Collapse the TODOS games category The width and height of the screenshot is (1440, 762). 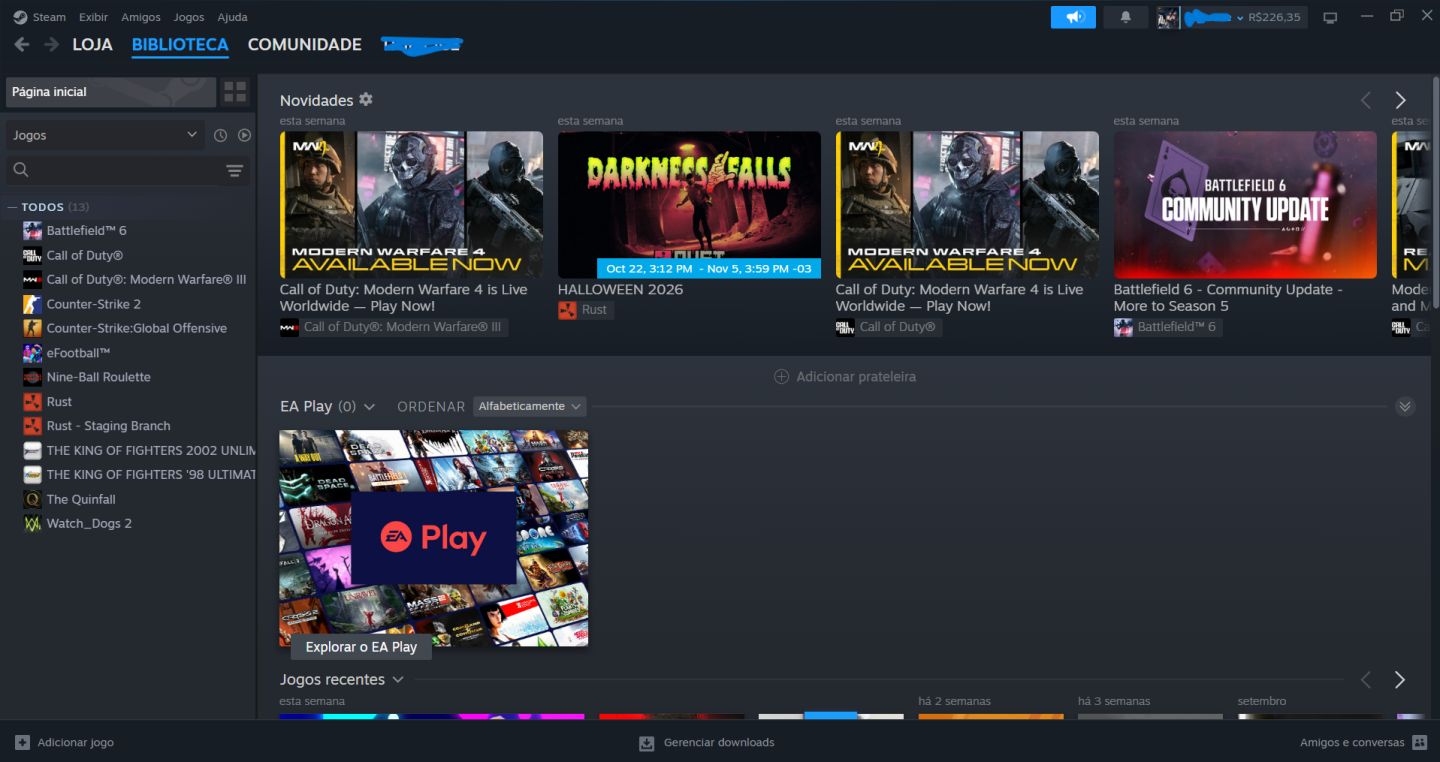(12, 207)
